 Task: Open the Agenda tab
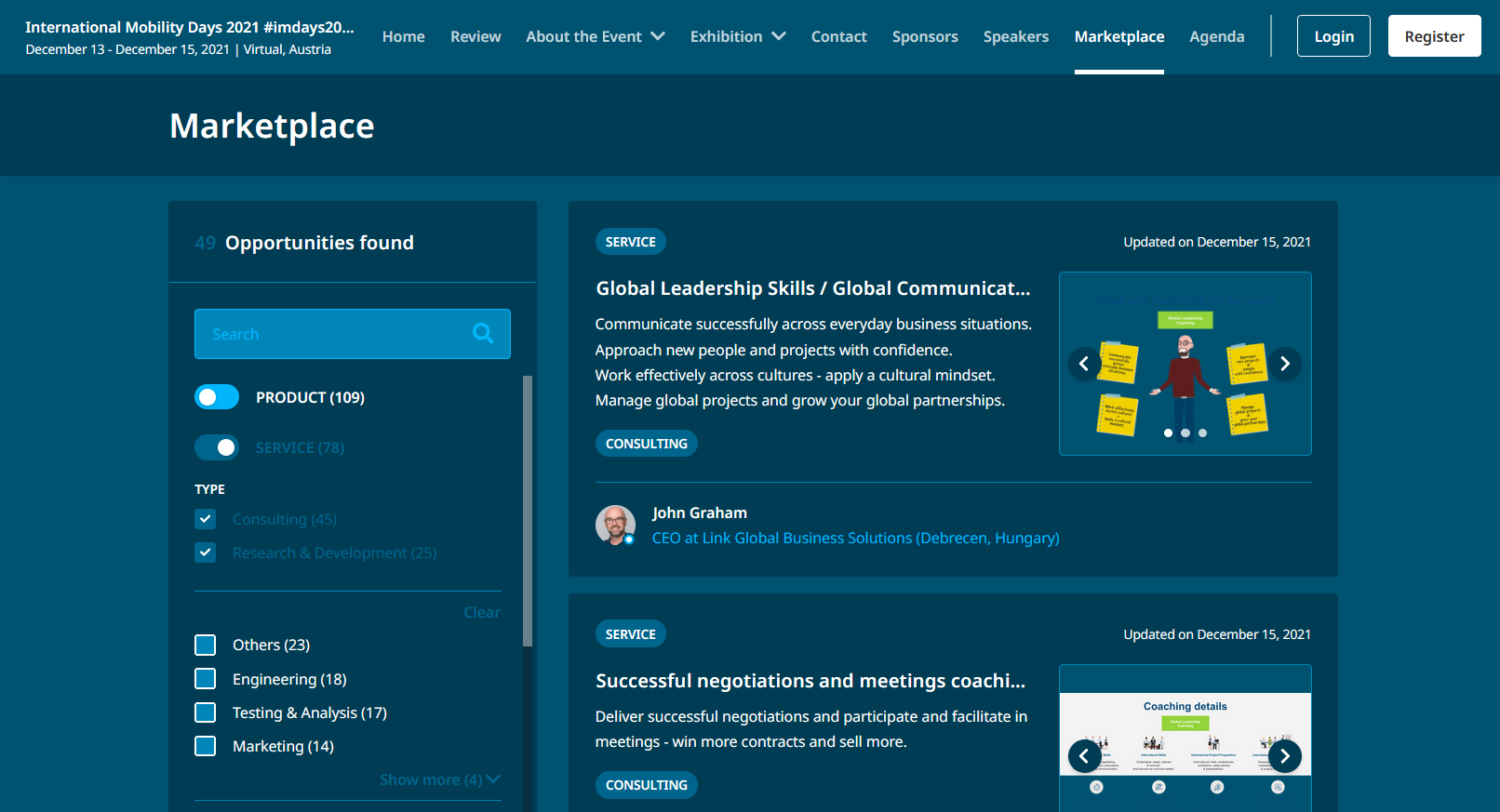1216,36
